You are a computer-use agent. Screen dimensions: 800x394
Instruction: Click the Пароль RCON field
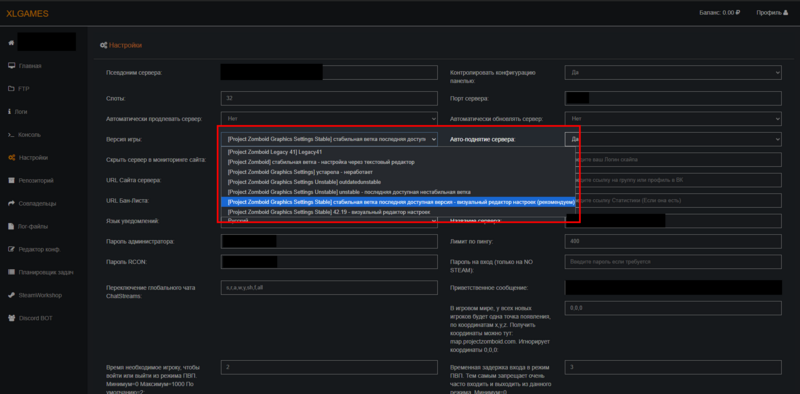(329, 262)
